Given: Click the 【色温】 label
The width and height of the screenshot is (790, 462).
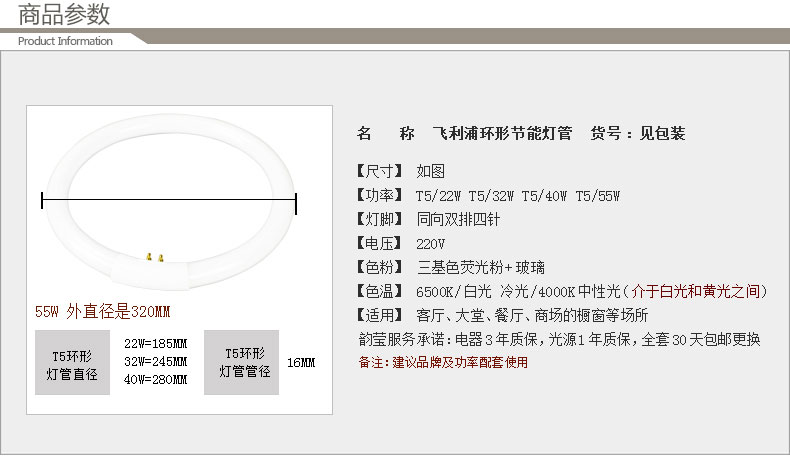Looking at the screenshot, I should coord(379,291).
